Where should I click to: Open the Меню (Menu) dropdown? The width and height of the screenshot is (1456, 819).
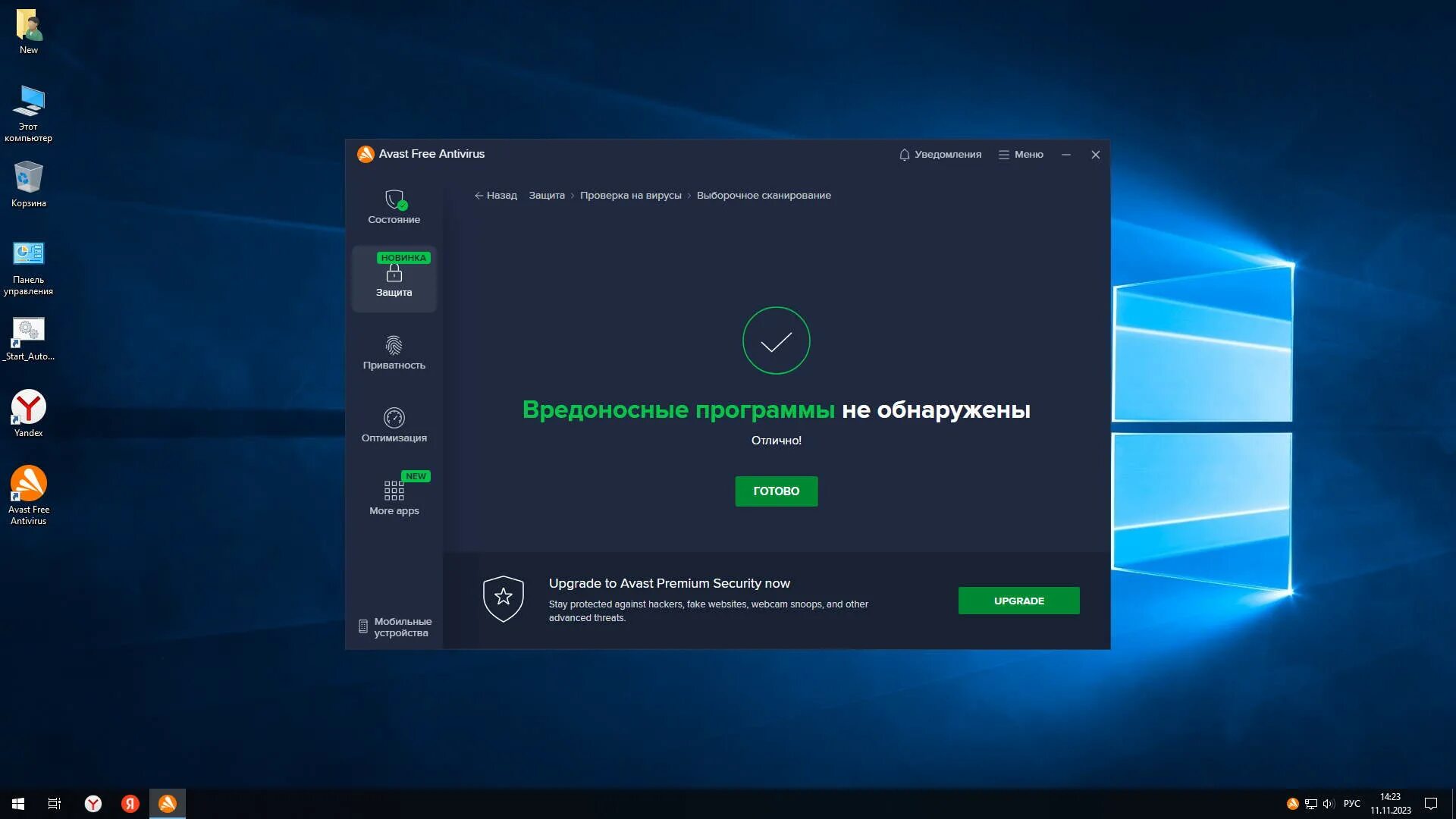coord(1020,154)
